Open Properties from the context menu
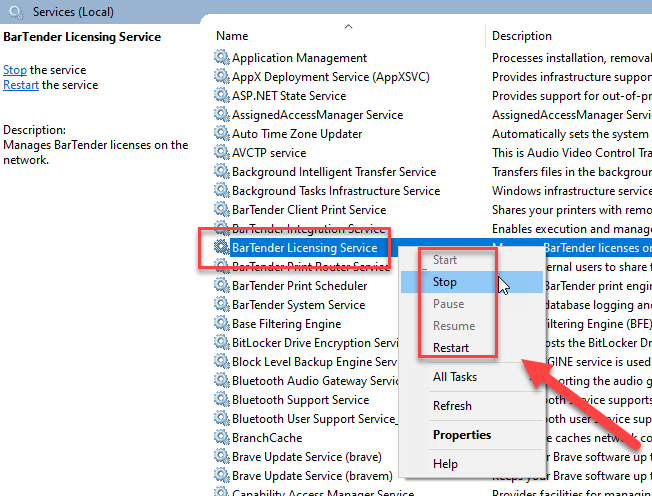652x496 pixels. (462, 435)
